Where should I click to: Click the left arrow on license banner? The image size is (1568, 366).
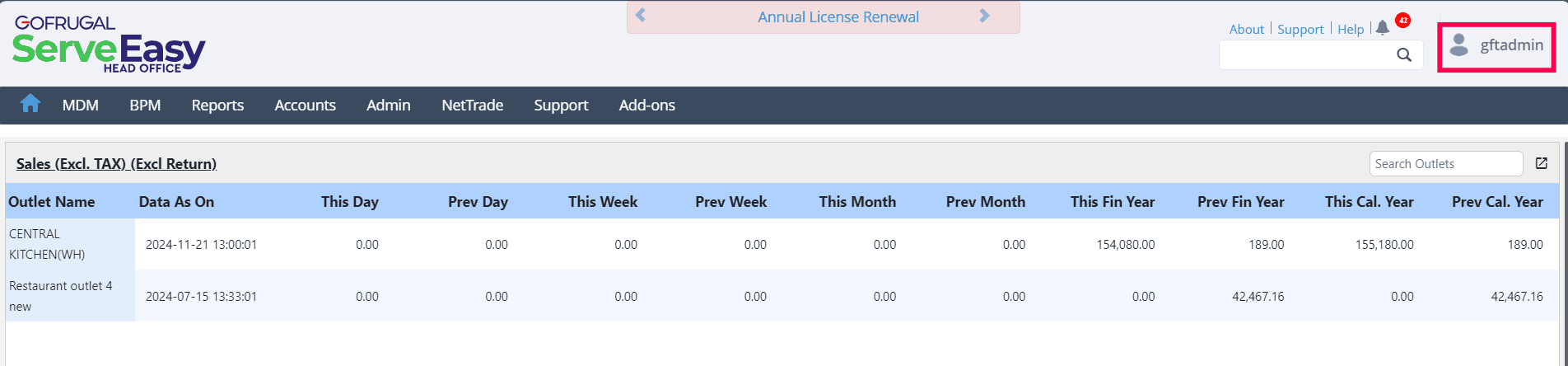641,16
